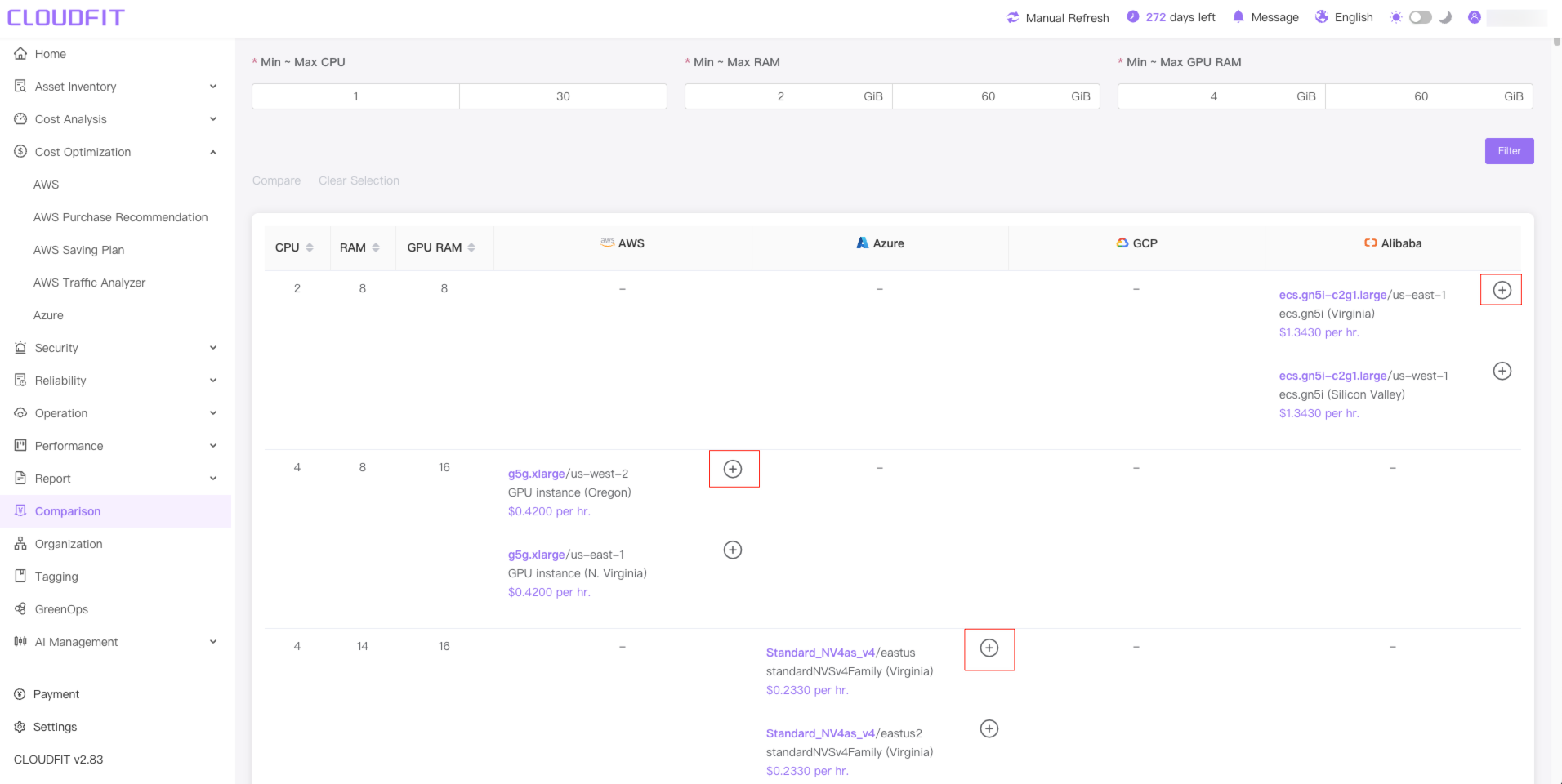1562x784 pixels.
Task: Expand the Report menu chevron
Action: point(213,478)
